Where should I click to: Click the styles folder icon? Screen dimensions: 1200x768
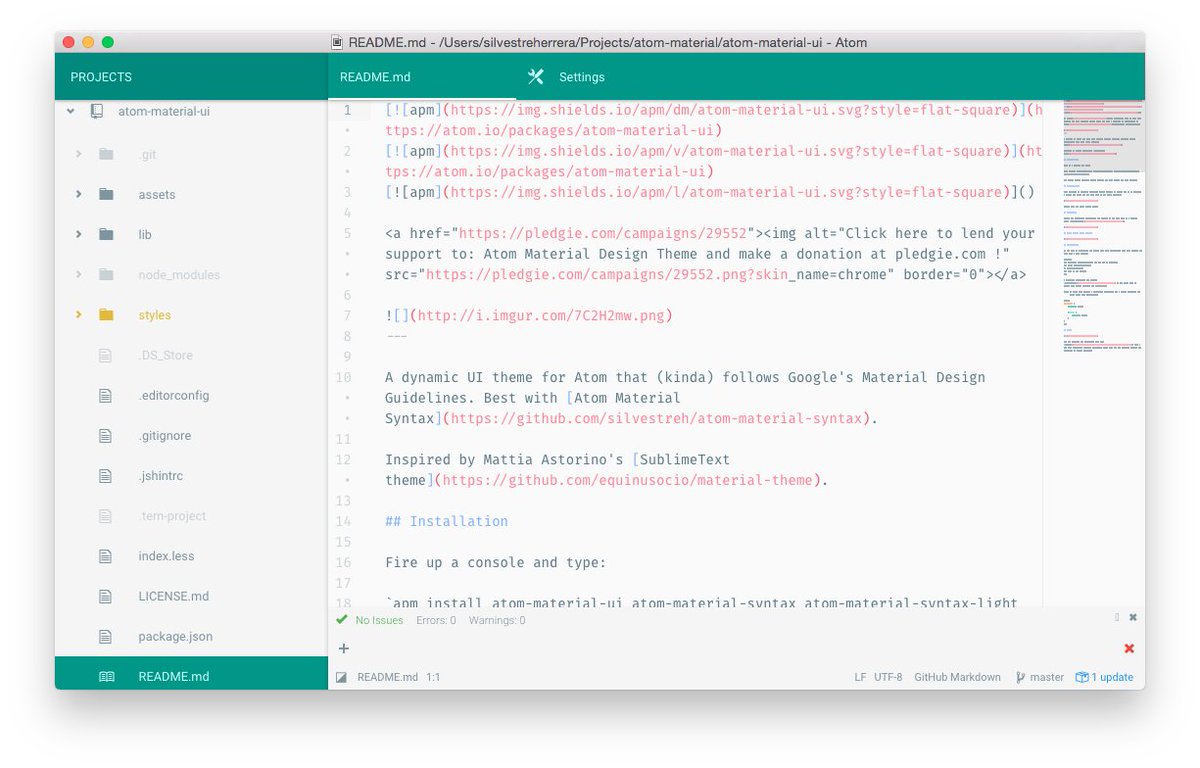[106, 315]
